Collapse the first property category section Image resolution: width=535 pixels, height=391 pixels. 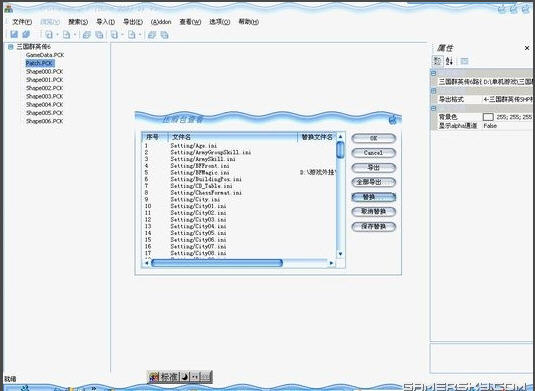433,73
